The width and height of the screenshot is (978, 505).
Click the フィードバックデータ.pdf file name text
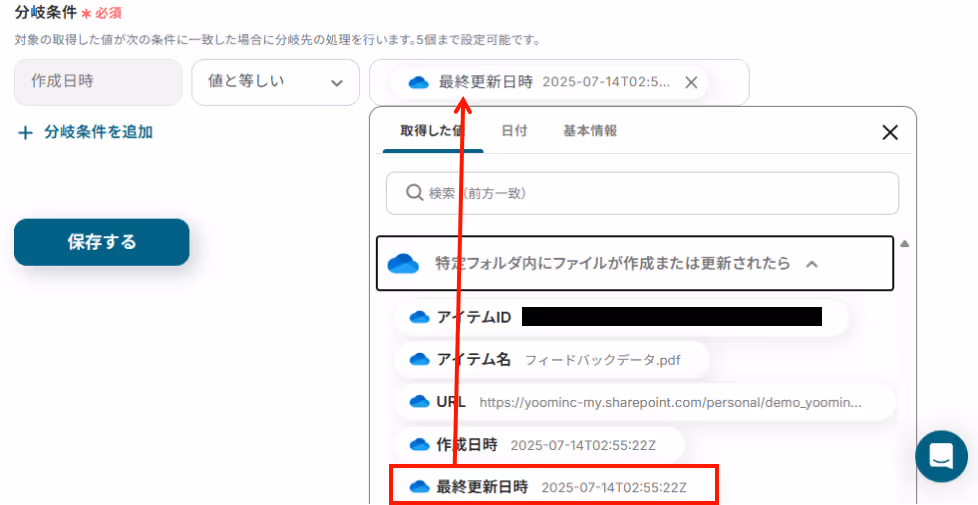[603, 360]
